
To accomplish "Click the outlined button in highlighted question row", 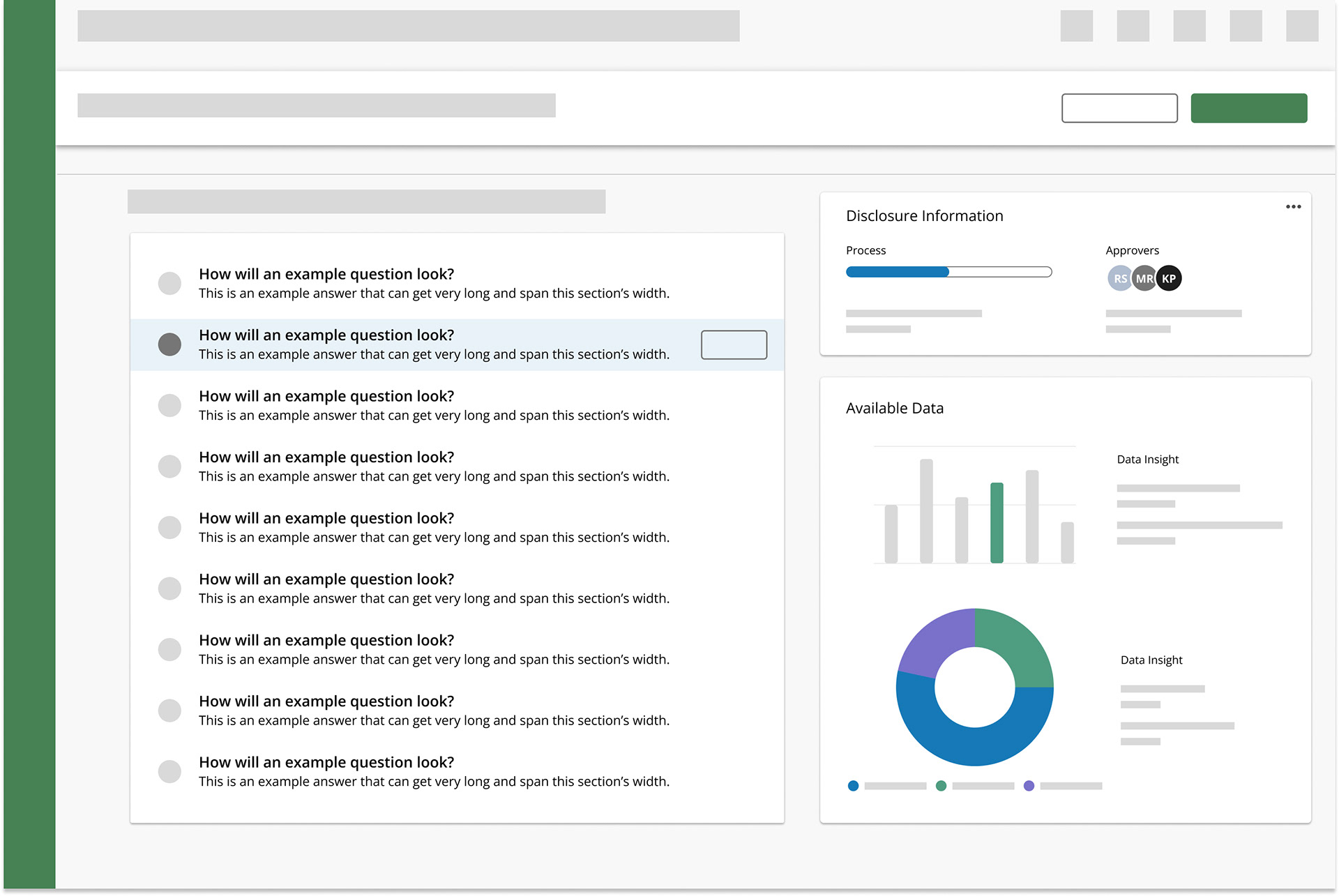I will (x=734, y=344).
